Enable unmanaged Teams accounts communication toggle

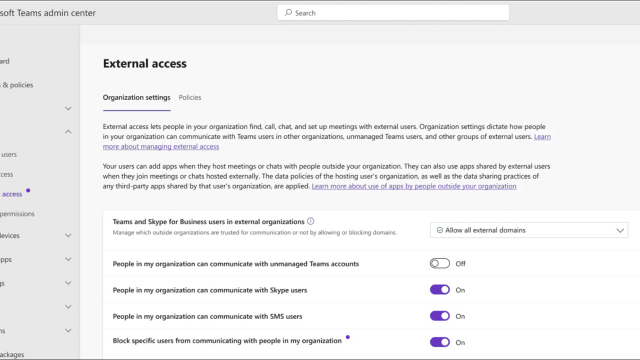(440, 264)
